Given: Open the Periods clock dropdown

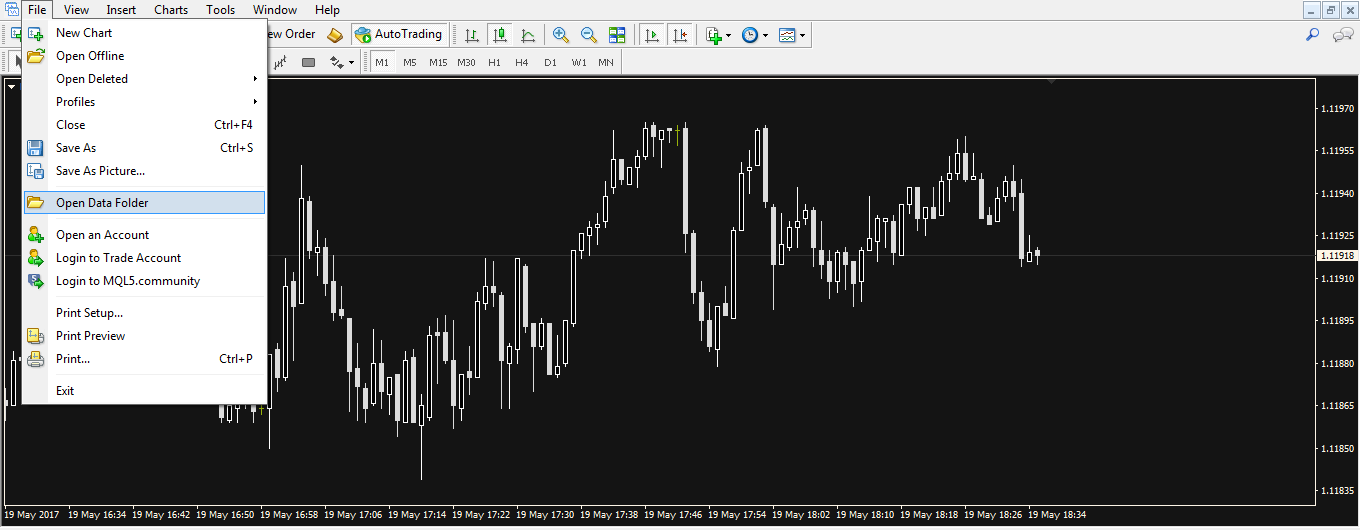Looking at the screenshot, I should (x=755, y=35).
